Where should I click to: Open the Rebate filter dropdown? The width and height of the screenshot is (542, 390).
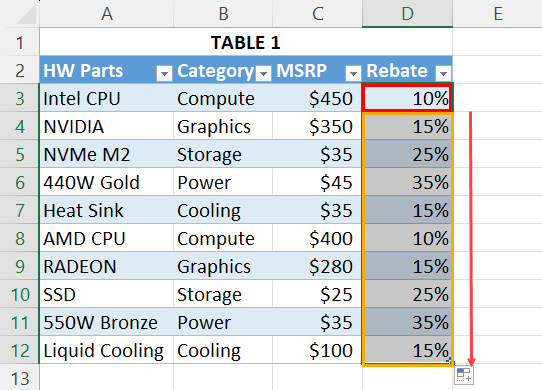tap(443, 73)
